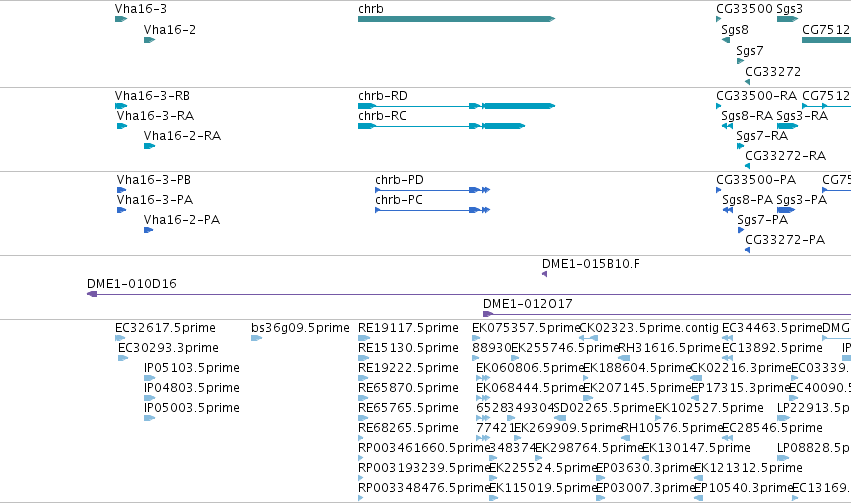Click the chrb-RD transcript feature
The height and width of the screenshot is (503, 851).
pos(456,106)
